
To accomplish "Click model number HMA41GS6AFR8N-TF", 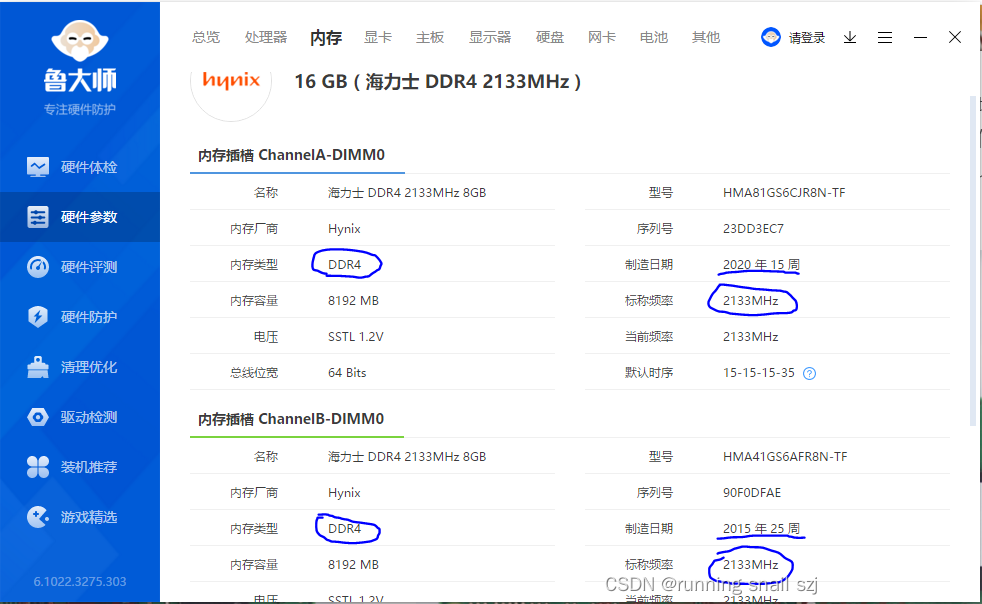I will (x=785, y=457).
